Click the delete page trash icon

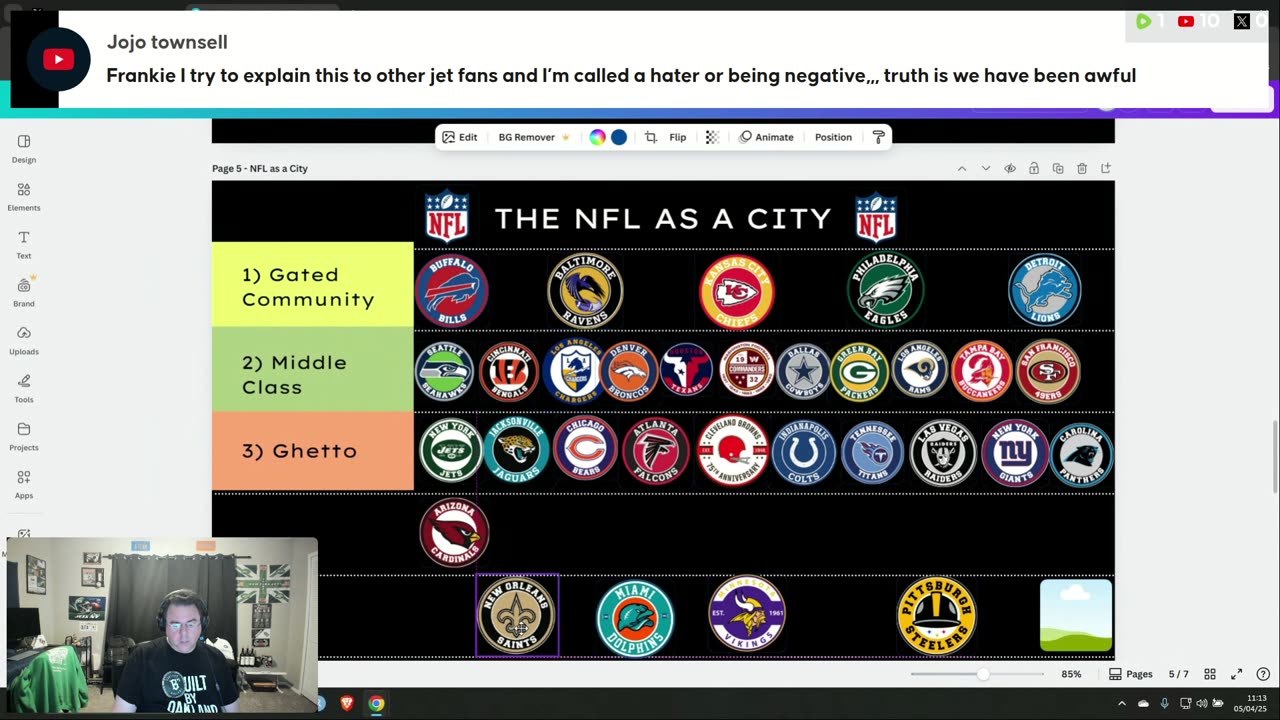pos(1082,168)
